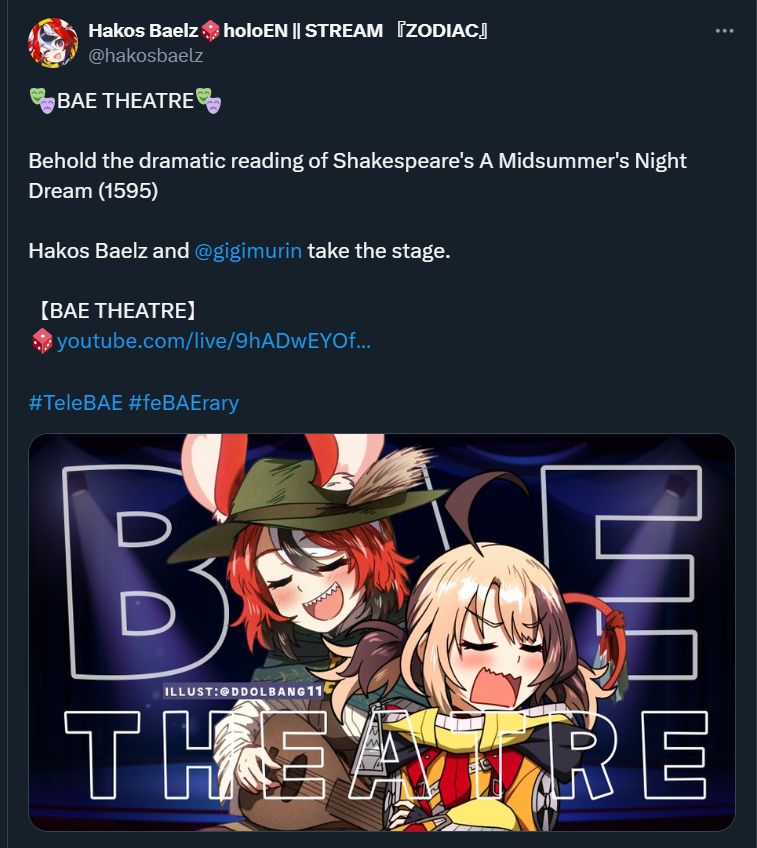This screenshot has height=848, width=757.
Task: Click the STREAM 『ZODIAC』 name text
Action: point(397,30)
